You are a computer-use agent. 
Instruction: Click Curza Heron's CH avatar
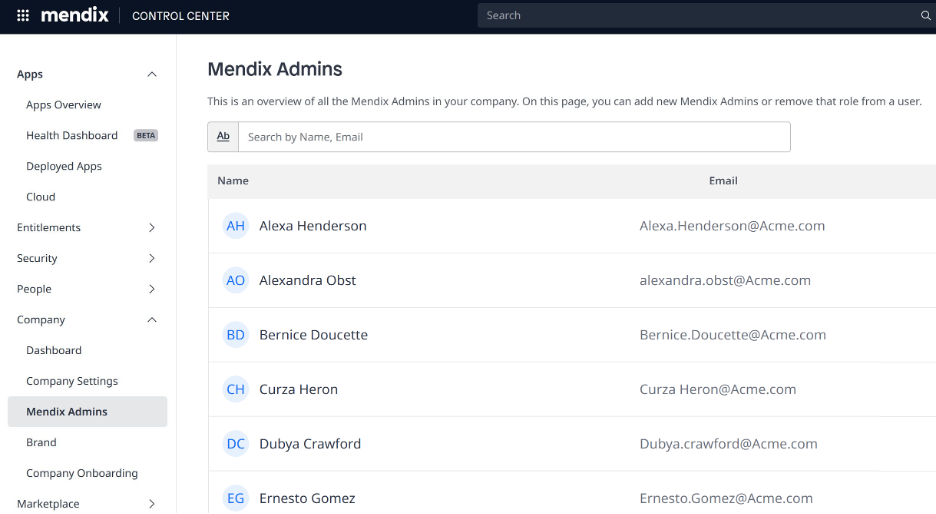click(235, 389)
